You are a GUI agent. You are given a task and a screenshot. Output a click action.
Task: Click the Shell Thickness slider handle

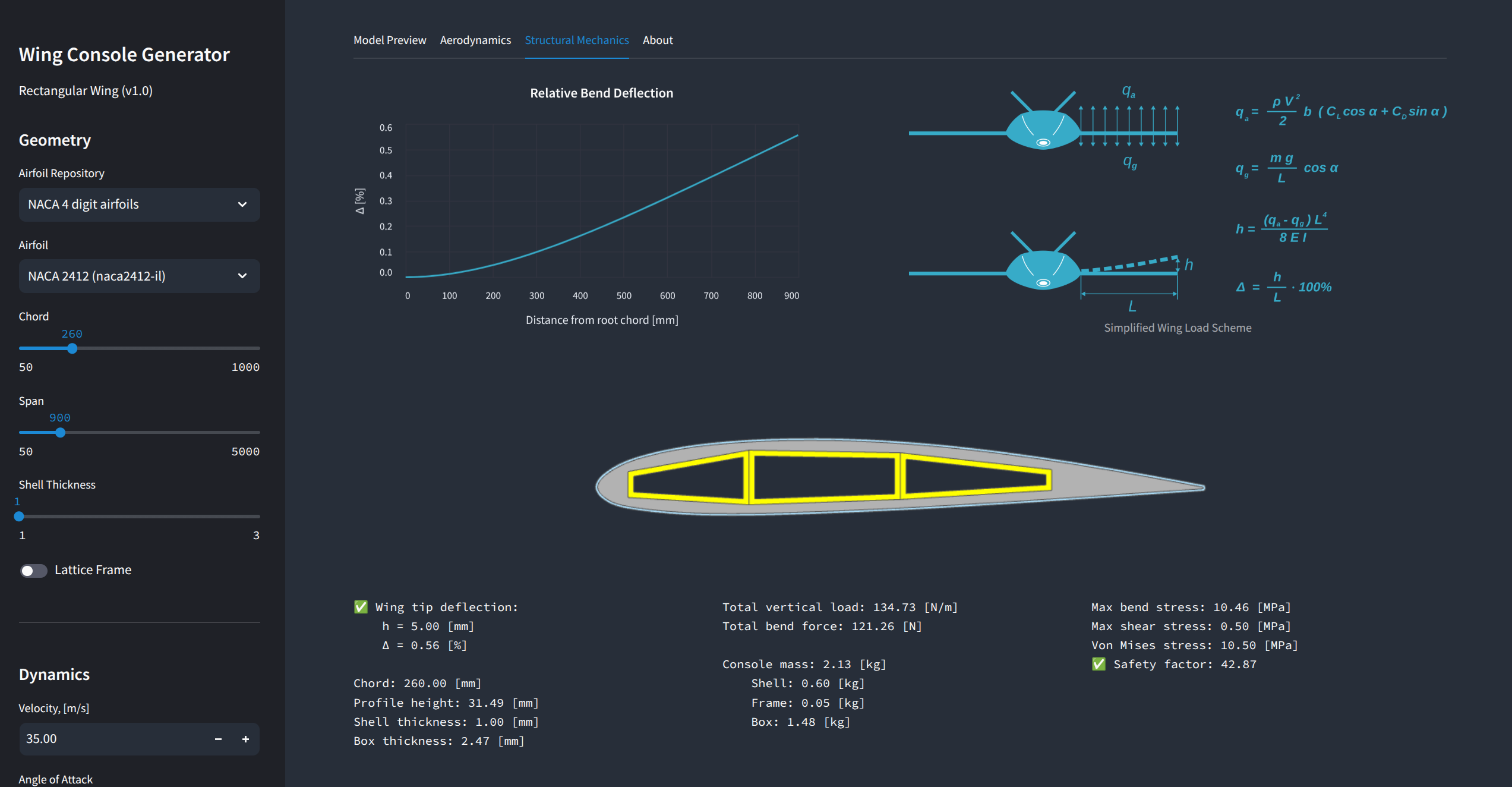tap(18, 516)
